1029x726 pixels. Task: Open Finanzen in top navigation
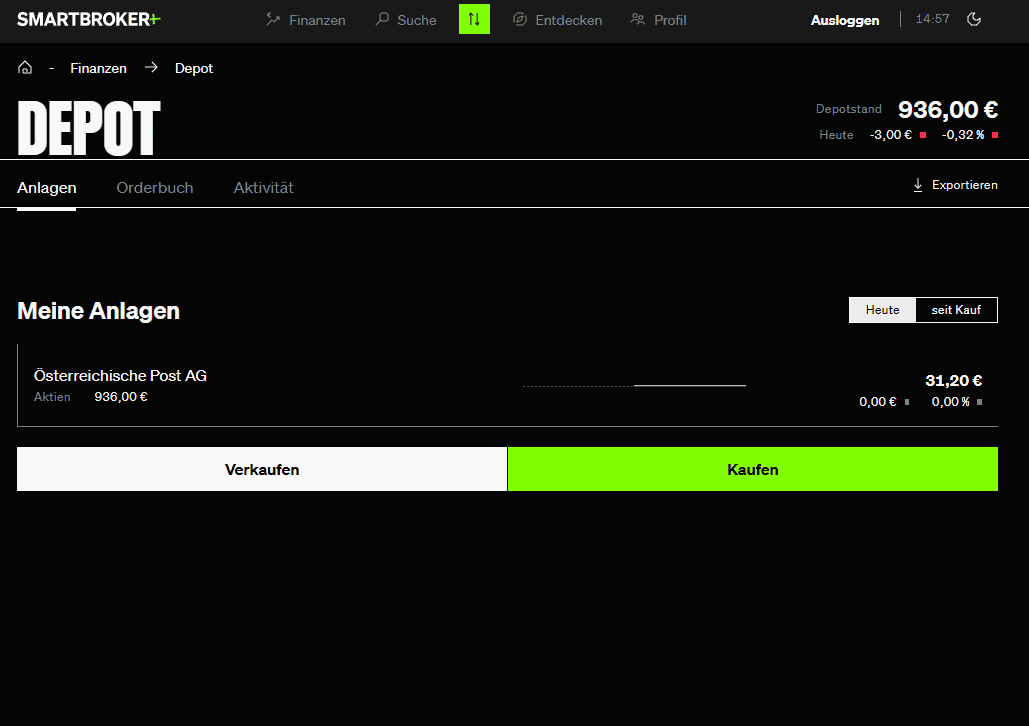pyautogui.click(x=306, y=20)
